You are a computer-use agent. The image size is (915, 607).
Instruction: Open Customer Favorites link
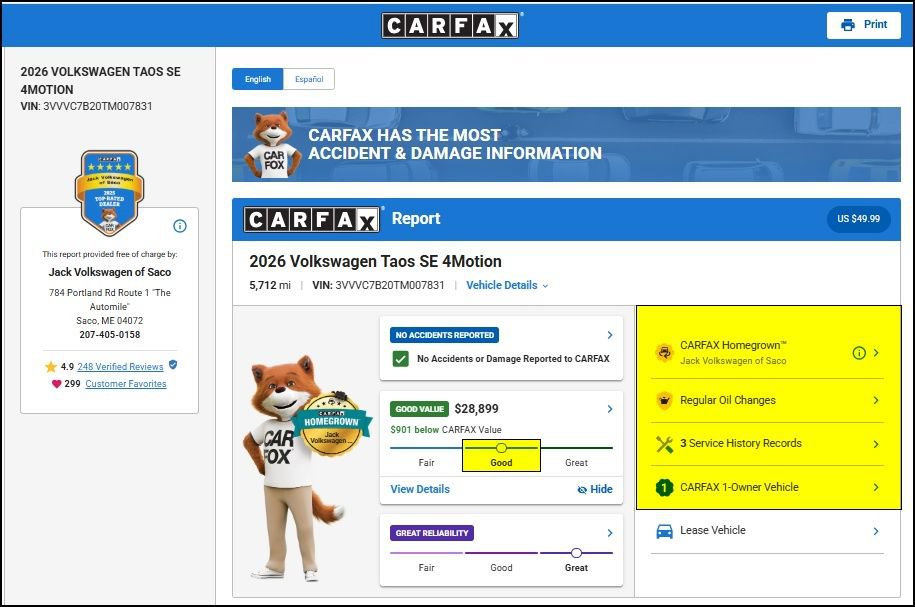click(x=125, y=383)
